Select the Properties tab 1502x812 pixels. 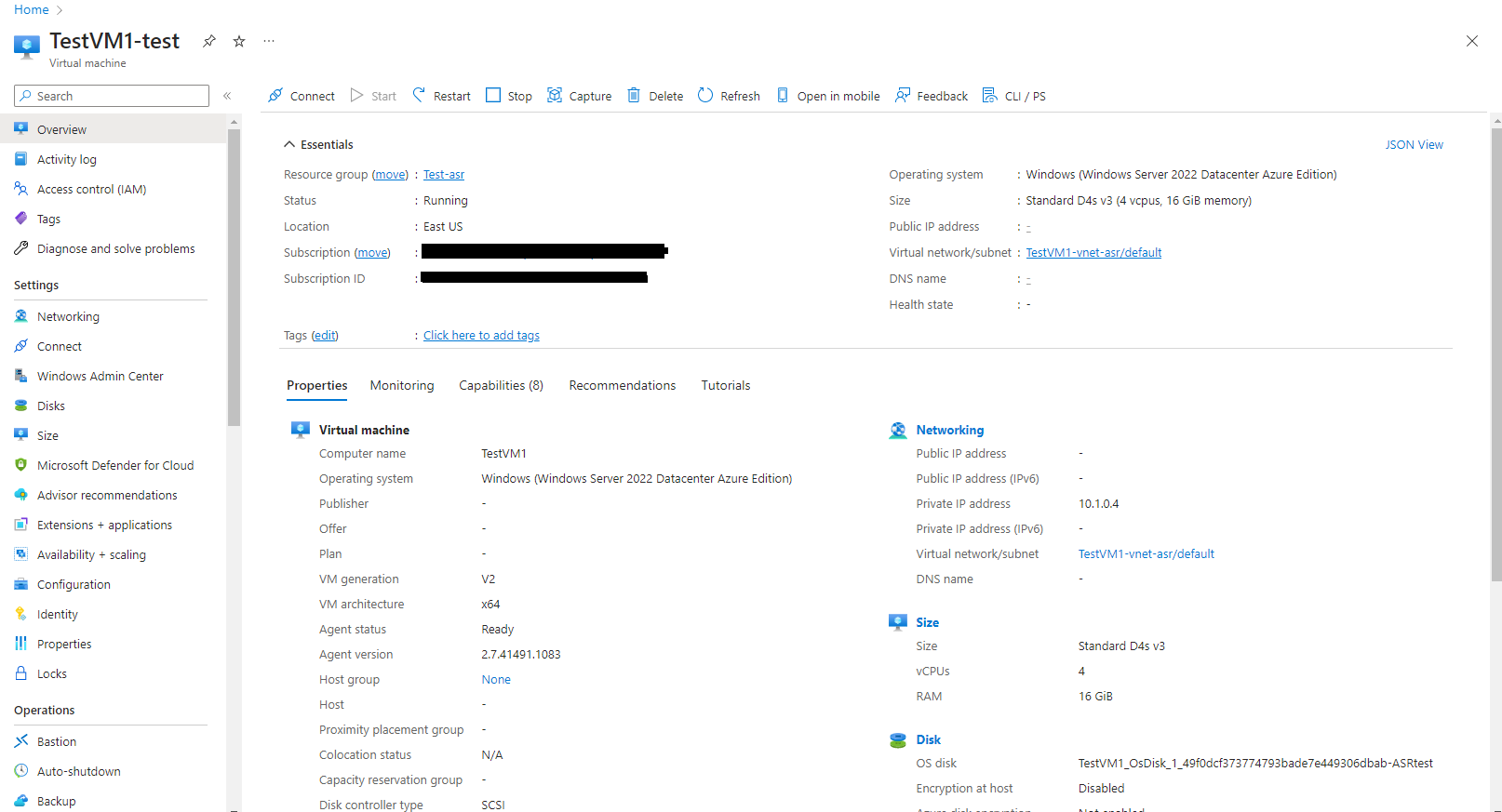[x=317, y=385]
